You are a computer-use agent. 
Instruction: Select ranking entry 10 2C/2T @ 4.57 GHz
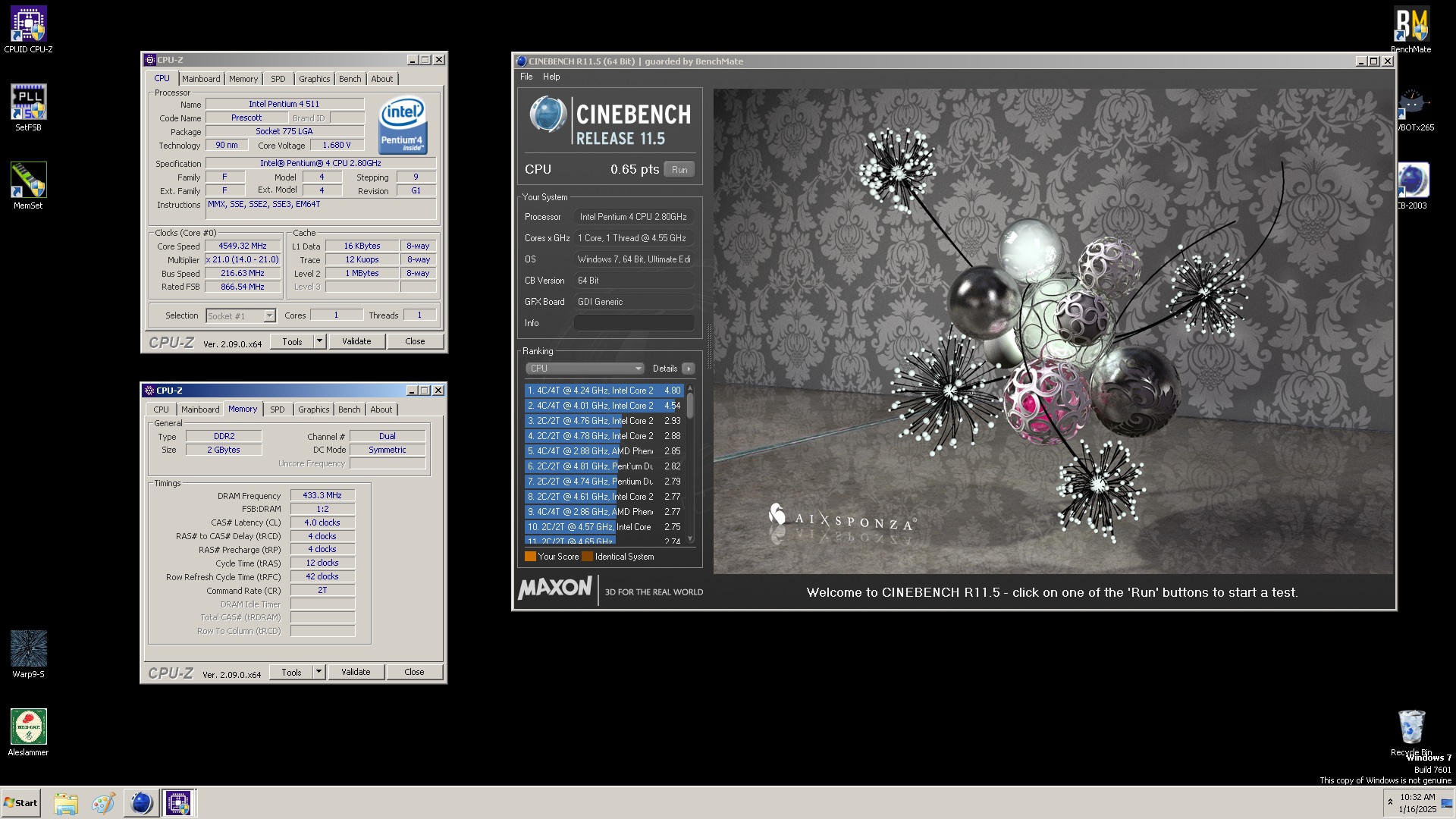604,527
